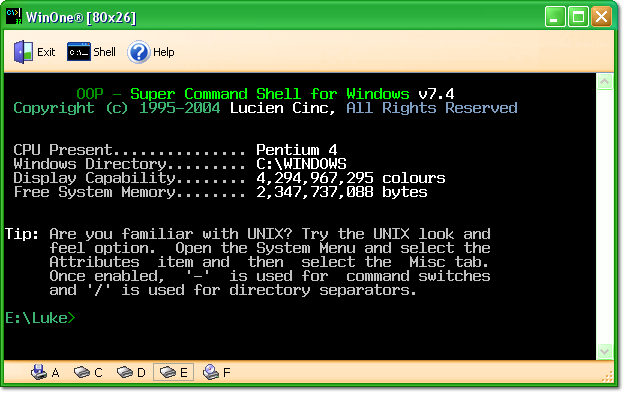This screenshot has width=625, height=394.
Task: Switch to floppy drive A
Action: coord(39,372)
